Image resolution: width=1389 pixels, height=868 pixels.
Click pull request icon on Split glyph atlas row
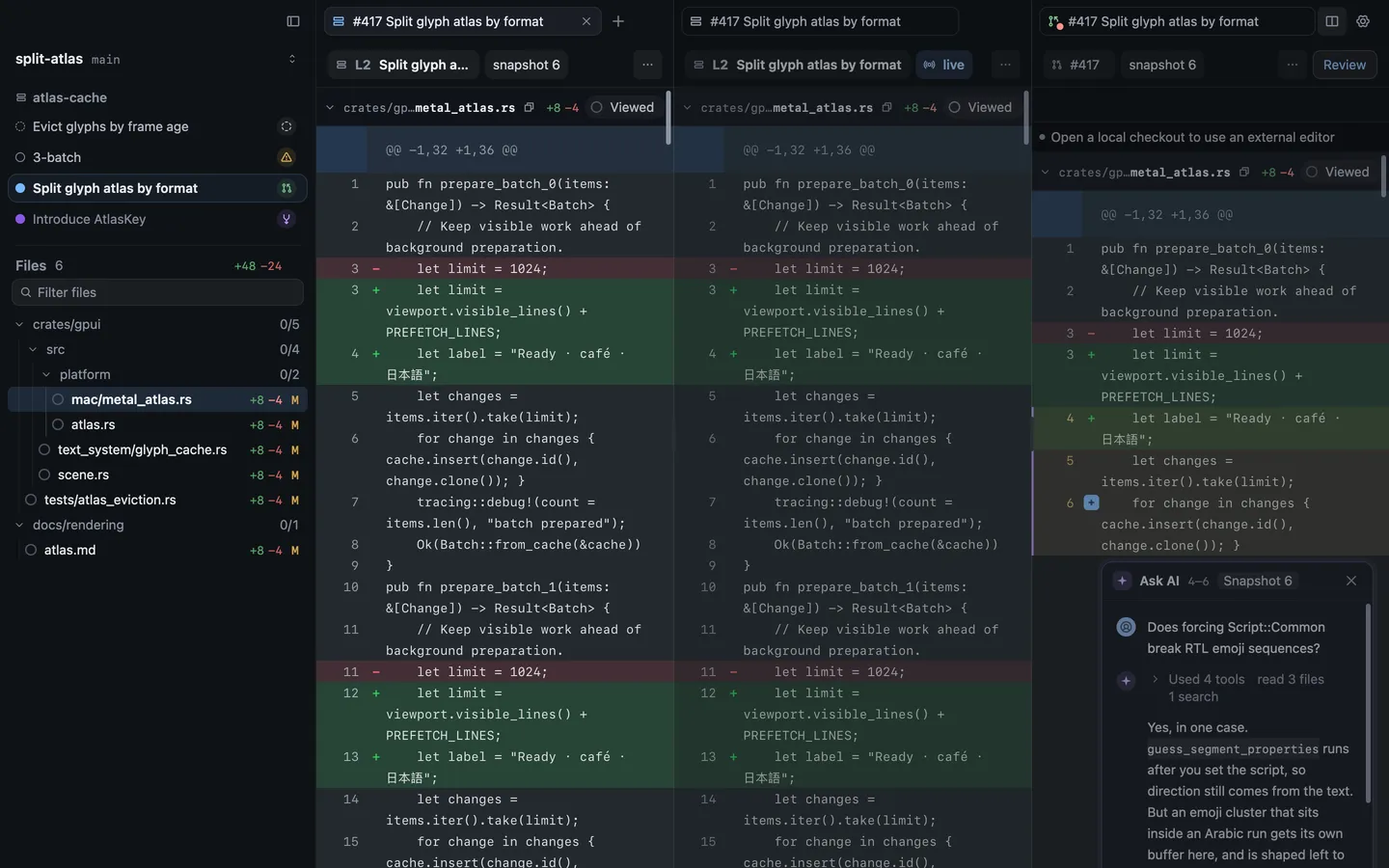(x=286, y=188)
